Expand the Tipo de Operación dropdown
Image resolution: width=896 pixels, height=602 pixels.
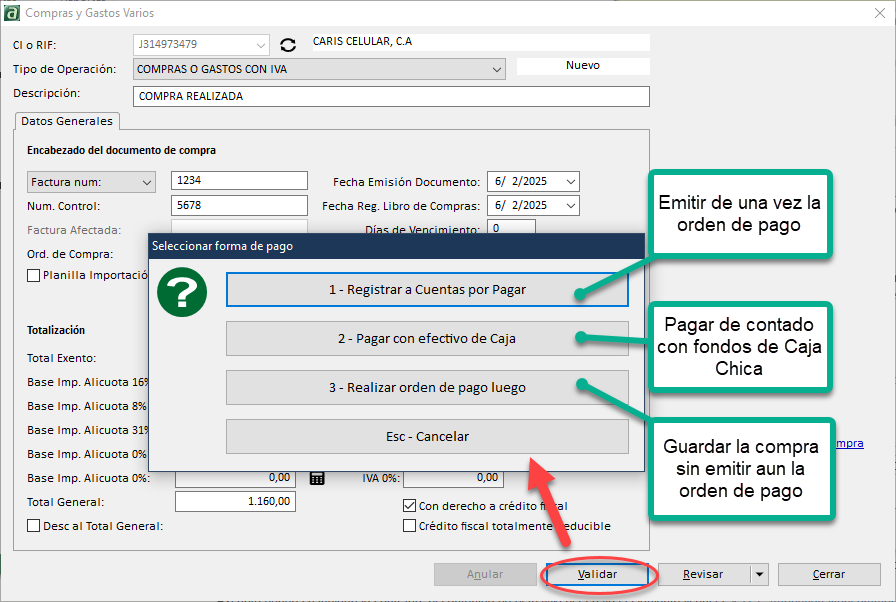click(x=497, y=70)
